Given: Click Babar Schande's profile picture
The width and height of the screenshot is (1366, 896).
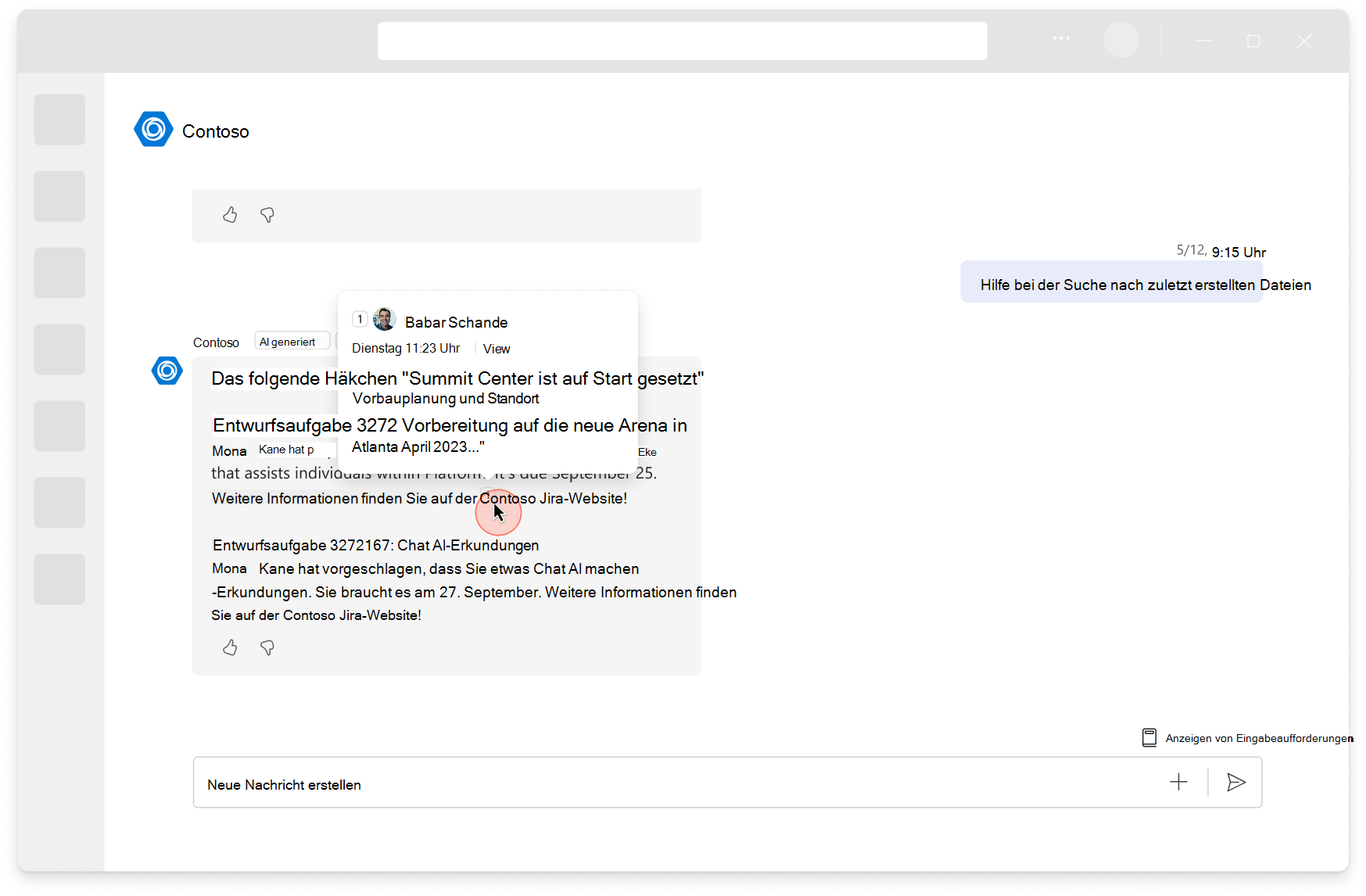Looking at the screenshot, I should point(384,319).
